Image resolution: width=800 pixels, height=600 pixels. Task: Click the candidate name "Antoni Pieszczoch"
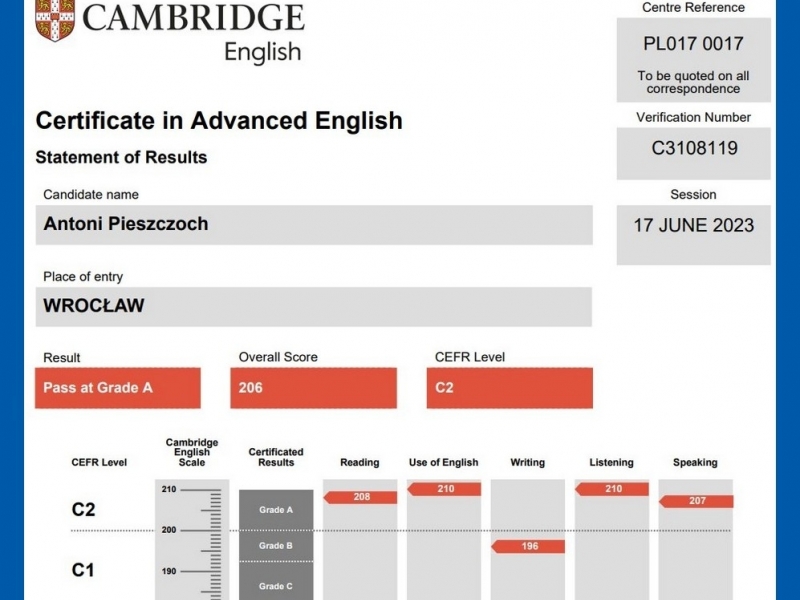[126, 223]
